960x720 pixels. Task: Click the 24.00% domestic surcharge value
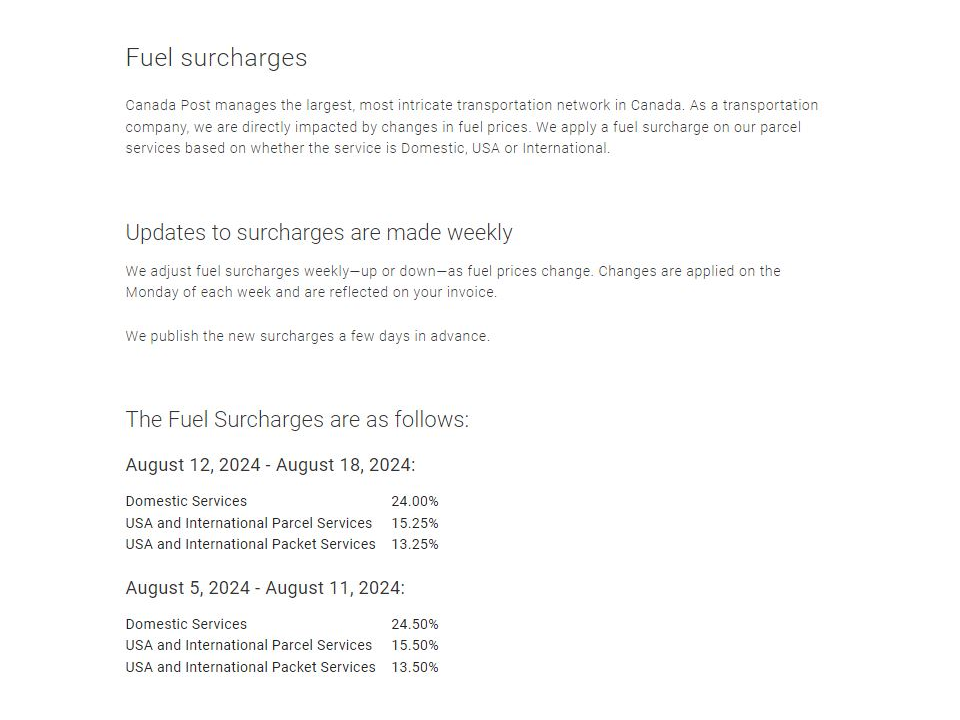(415, 501)
